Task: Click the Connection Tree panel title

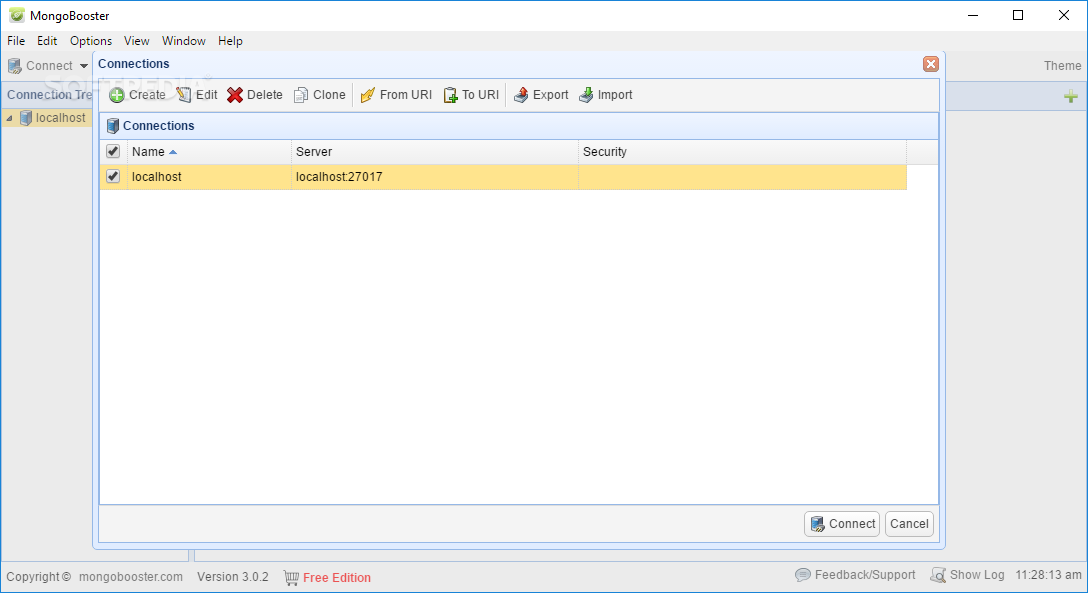Action: (49, 95)
